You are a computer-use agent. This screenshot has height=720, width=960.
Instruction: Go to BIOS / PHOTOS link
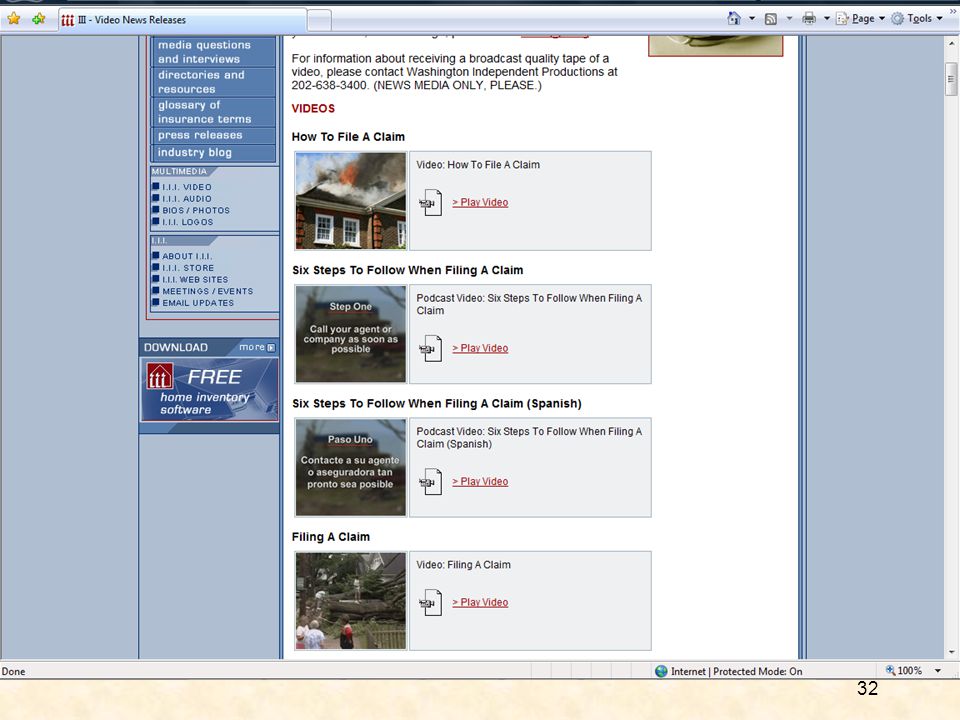pos(196,211)
